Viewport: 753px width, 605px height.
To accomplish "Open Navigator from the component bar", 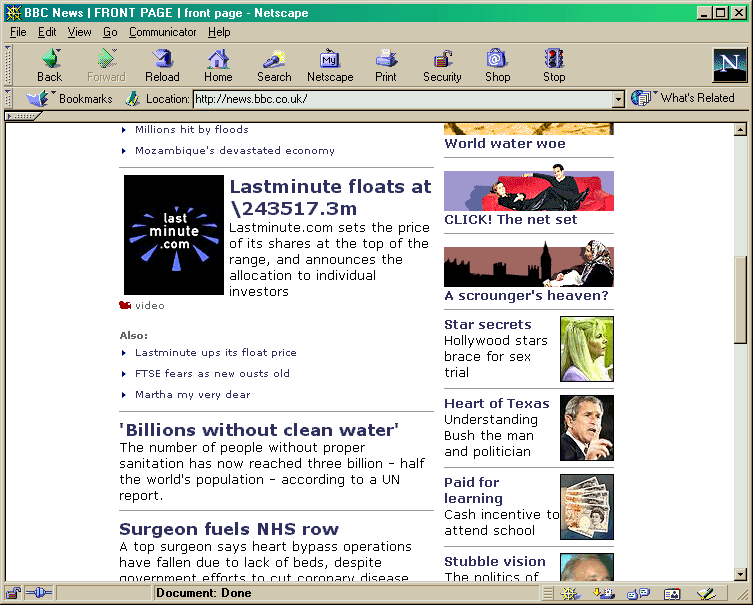I will (570, 593).
